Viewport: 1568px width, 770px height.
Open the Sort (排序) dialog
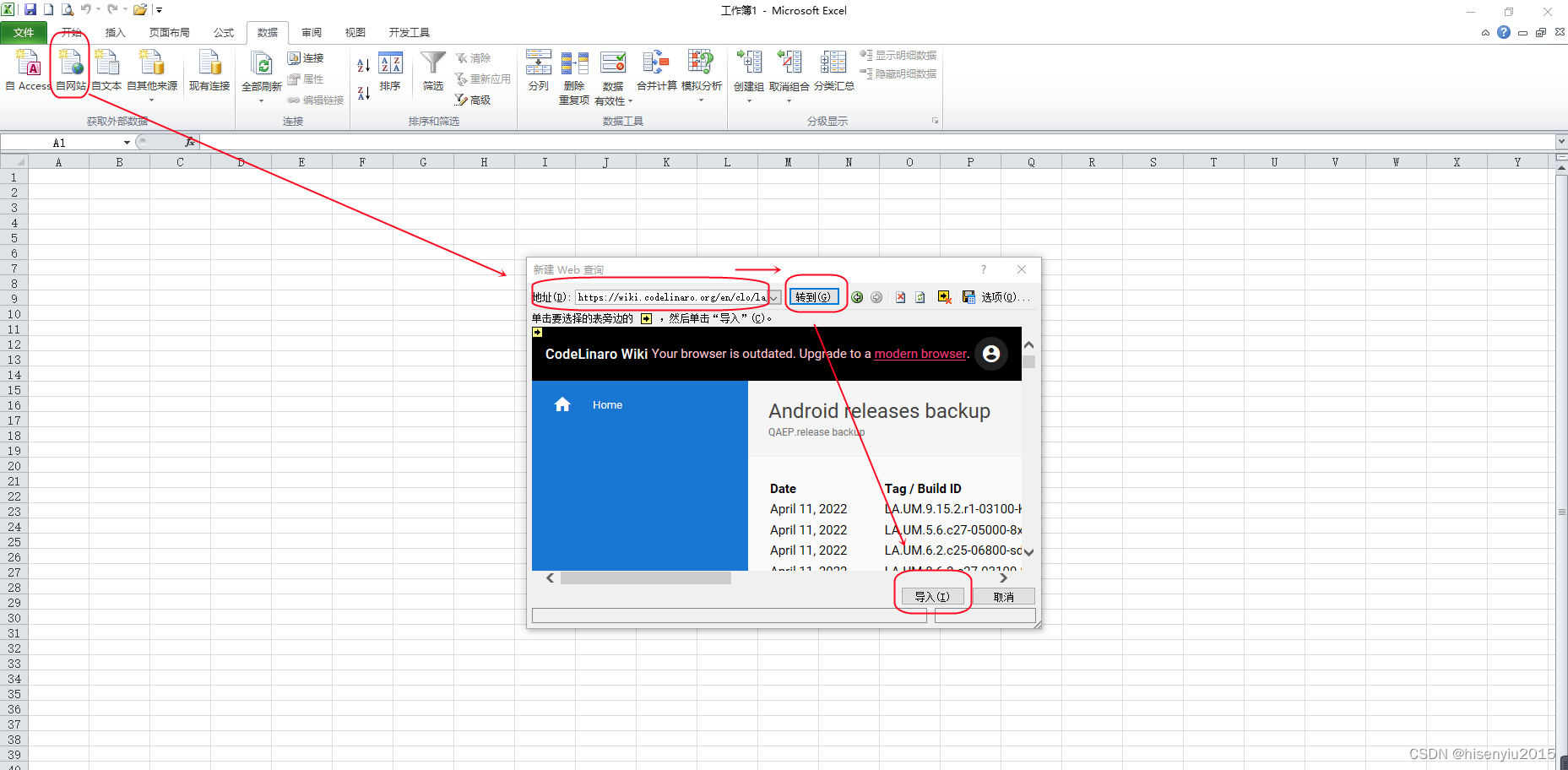point(390,71)
